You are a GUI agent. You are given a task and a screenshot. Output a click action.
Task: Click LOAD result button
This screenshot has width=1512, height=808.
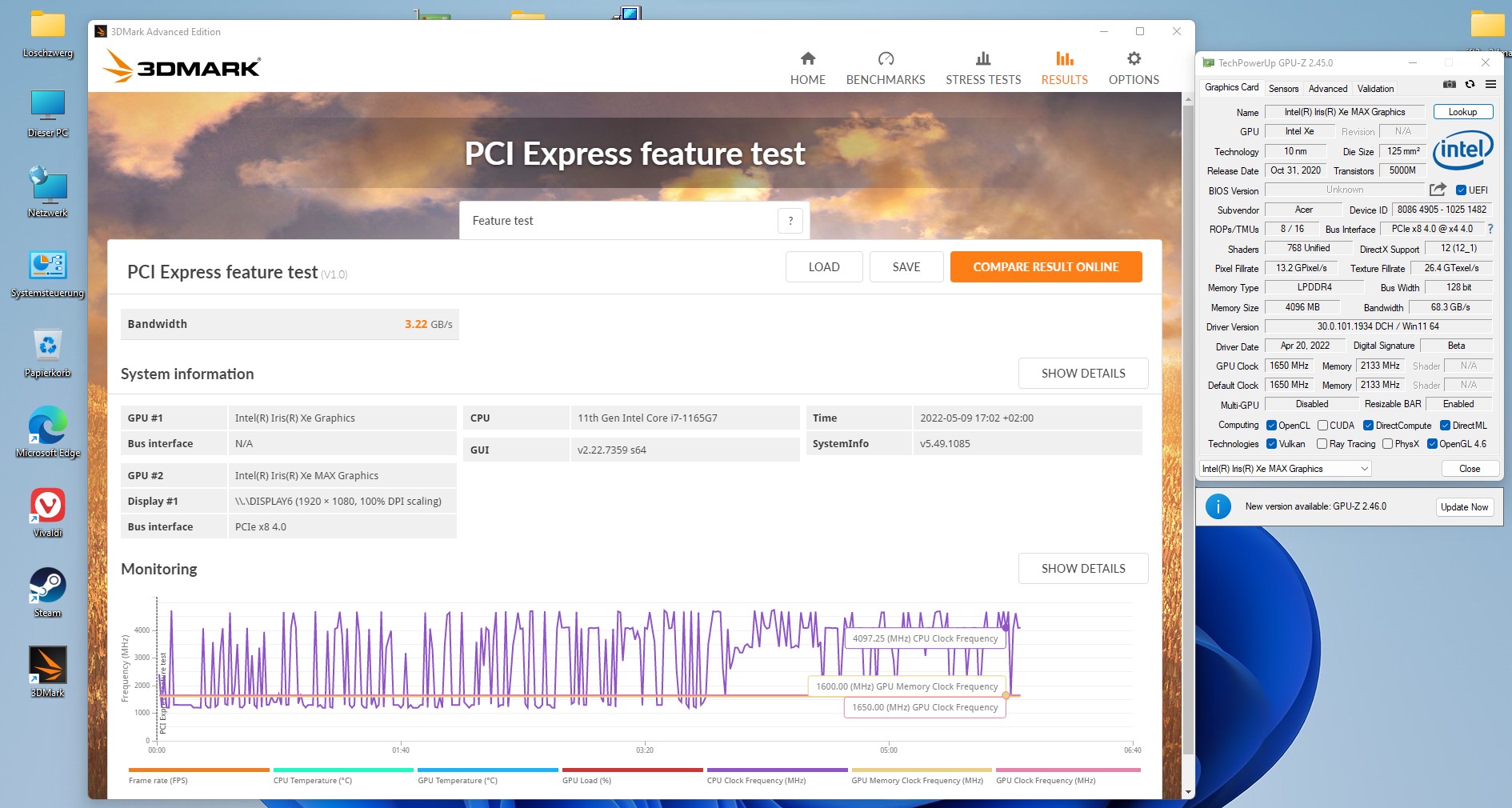[x=824, y=267]
